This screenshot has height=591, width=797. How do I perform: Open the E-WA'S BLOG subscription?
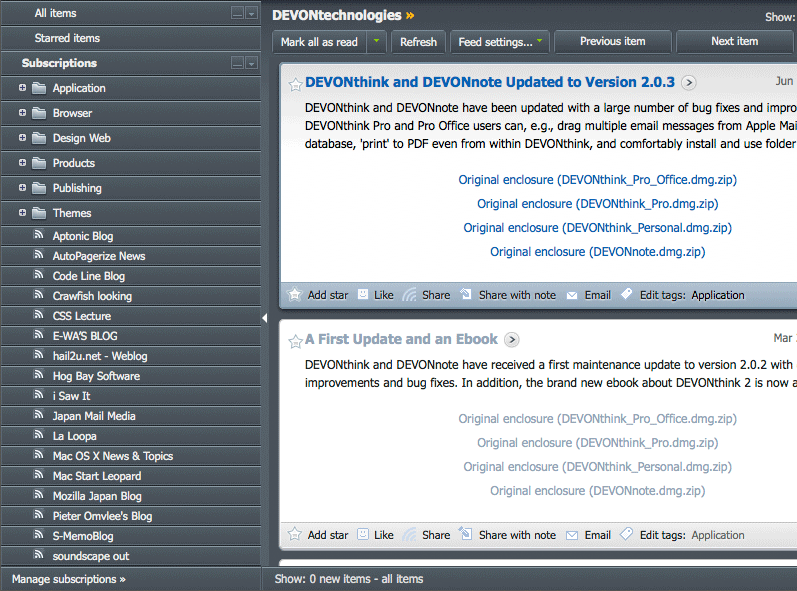(x=131, y=336)
